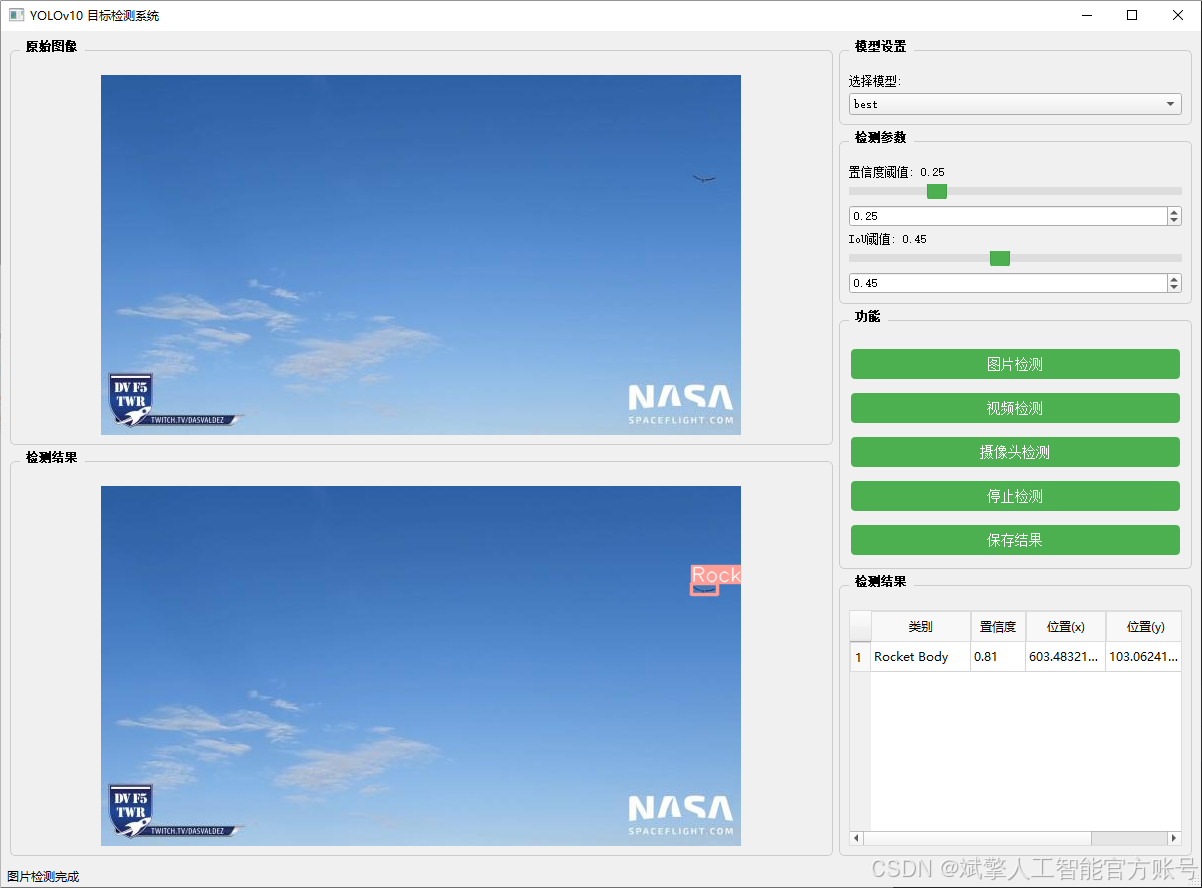Click the 置信度阈值 slider handle
Image resolution: width=1202 pixels, height=888 pixels.
[937, 191]
